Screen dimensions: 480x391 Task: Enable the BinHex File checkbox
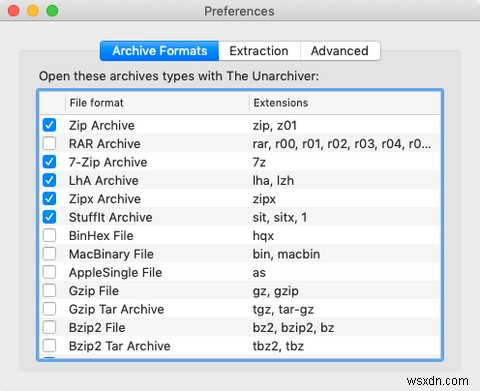coord(49,236)
